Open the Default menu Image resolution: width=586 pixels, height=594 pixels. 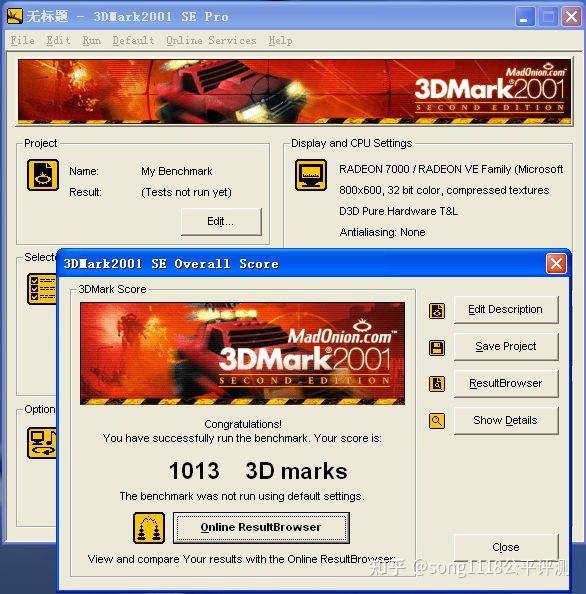tap(133, 40)
